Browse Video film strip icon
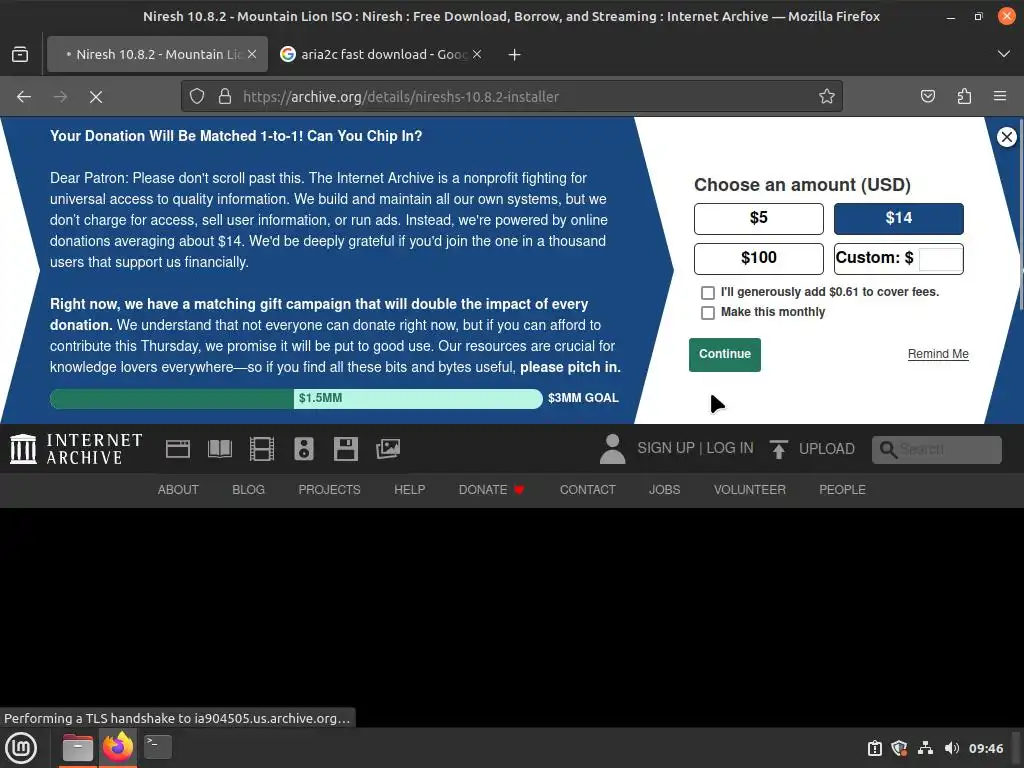Viewport: 1024px width, 768px height. pos(262,449)
